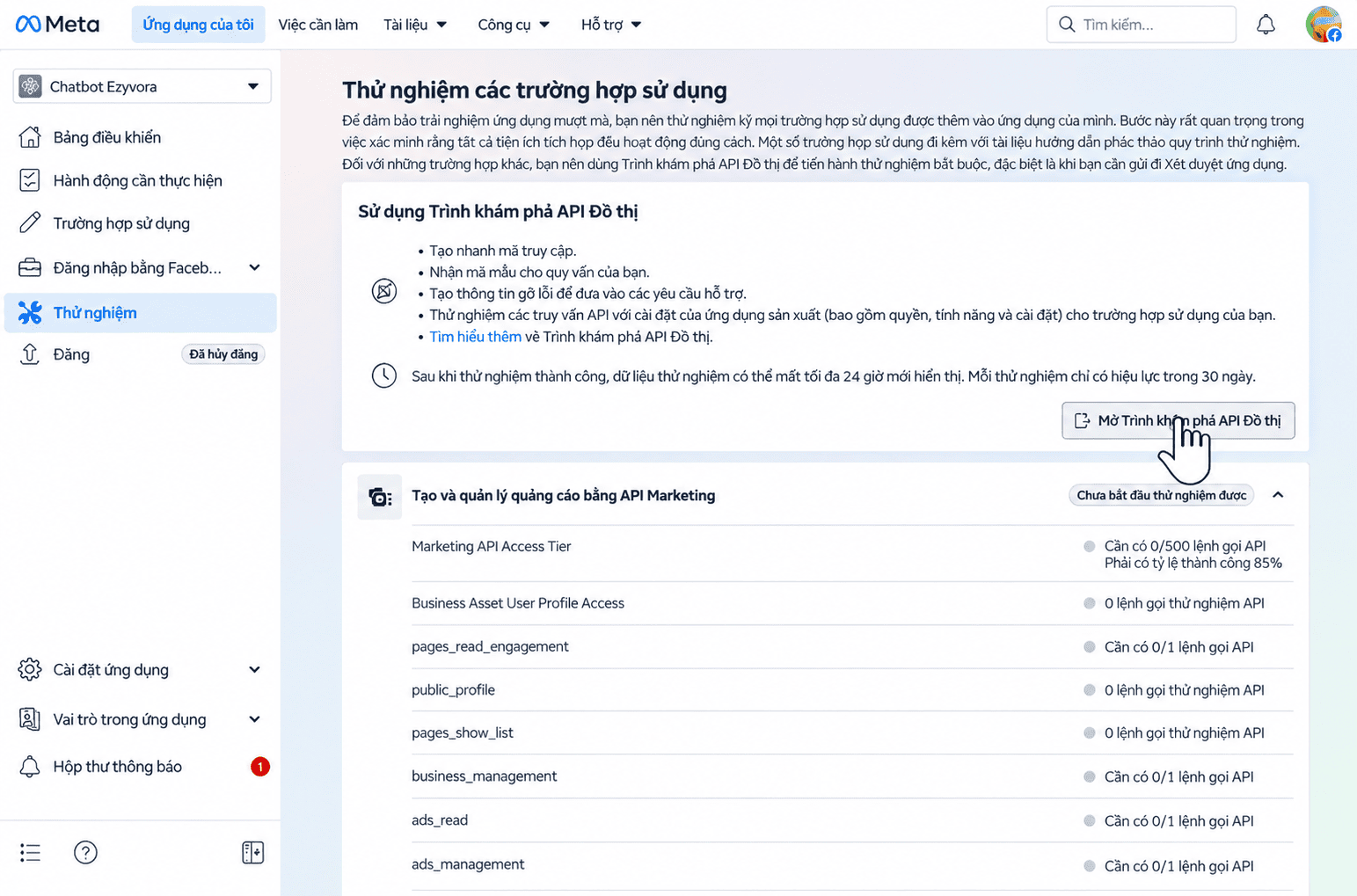Focus the Tìm kiếm search field
The width and height of the screenshot is (1357, 896).
[x=1142, y=25]
